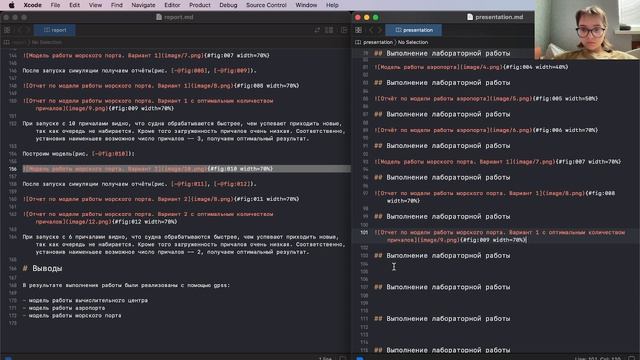Click heading on line 107 in presentation
640x360 pixels.
442,287
